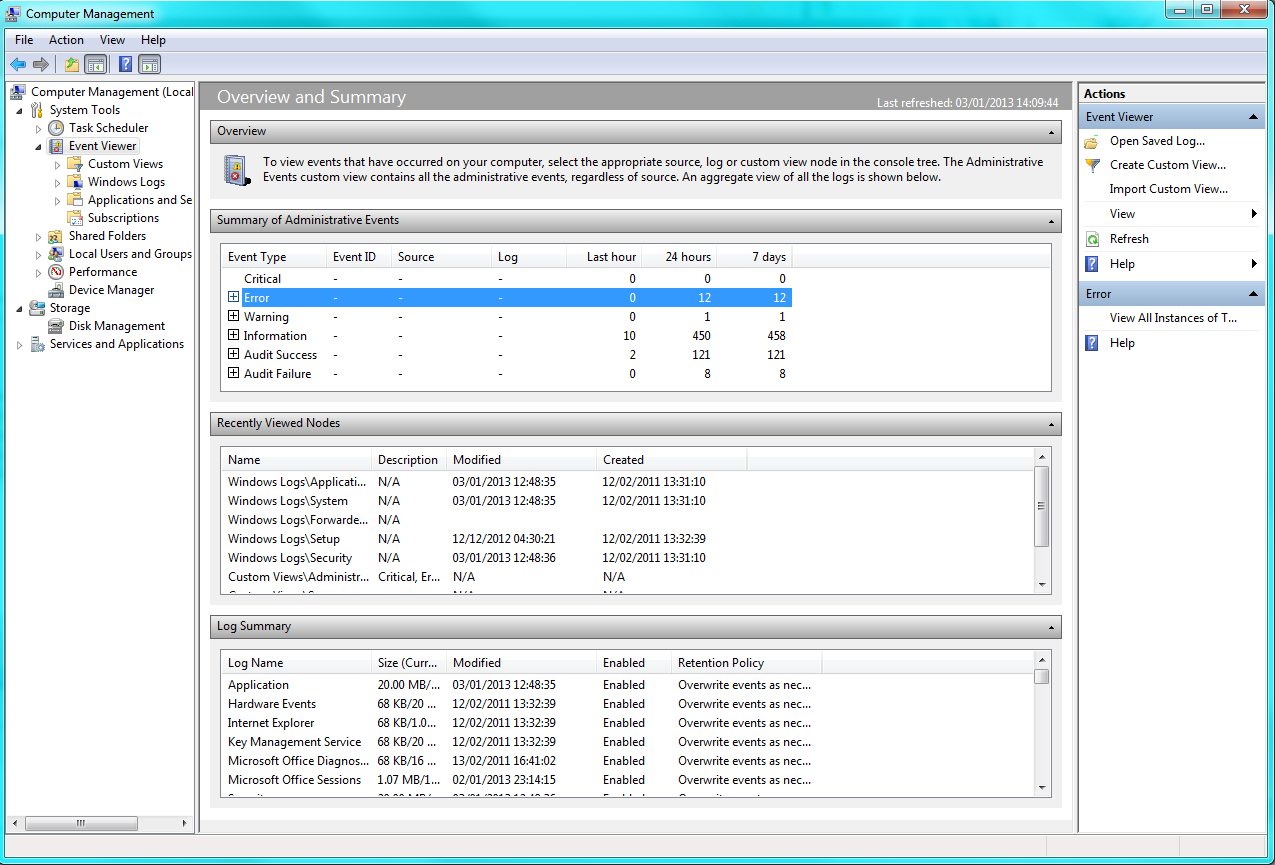The image size is (1275, 865).
Task: Click the Computer Management root node icon
Action: click(18, 92)
